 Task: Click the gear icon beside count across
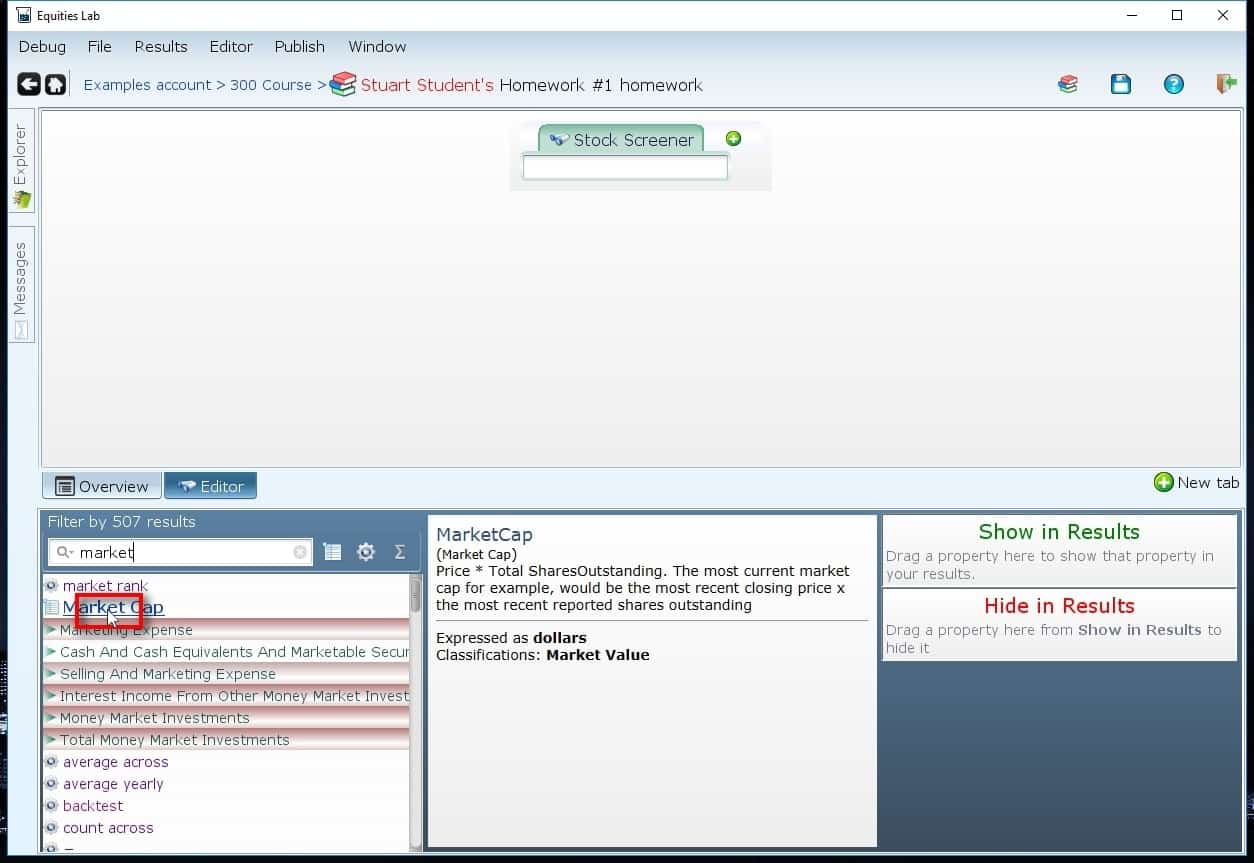pyautogui.click(x=52, y=828)
